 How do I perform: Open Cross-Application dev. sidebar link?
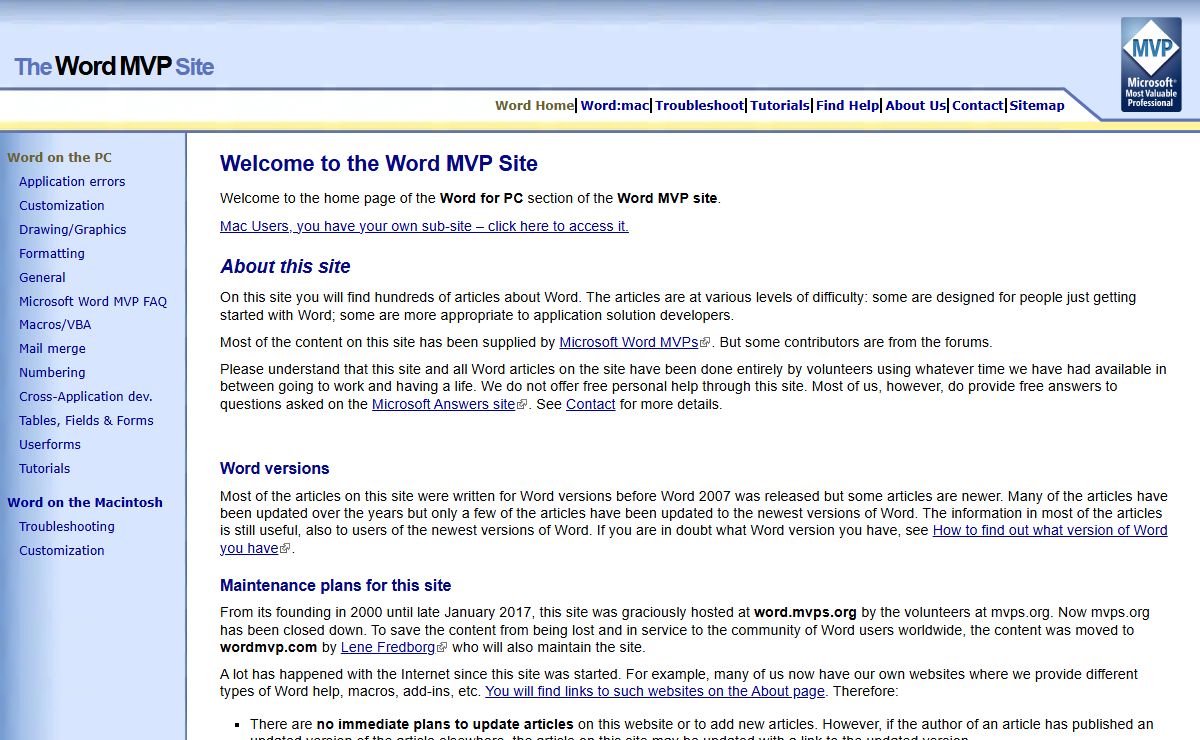click(x=86, y=397)
